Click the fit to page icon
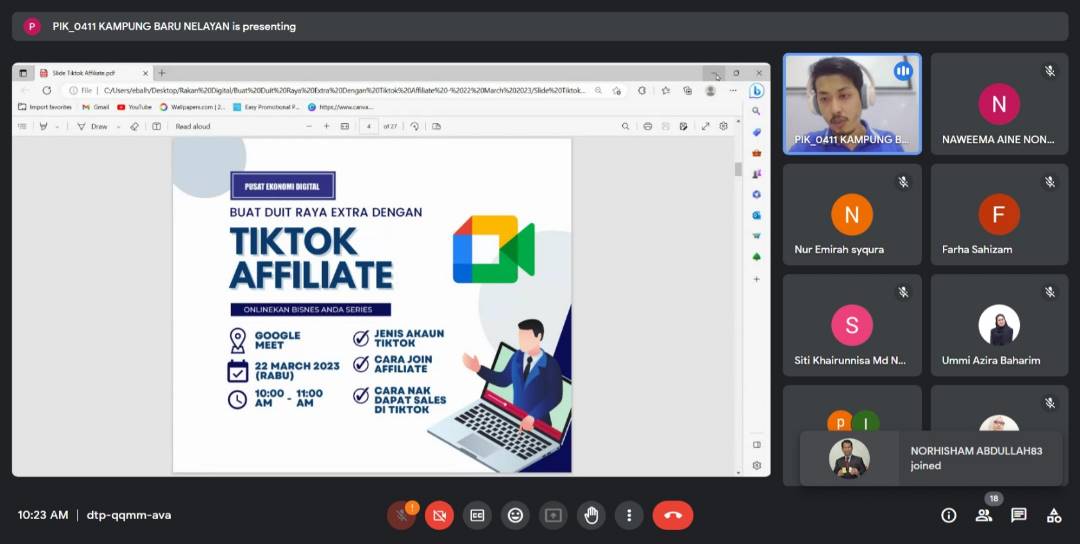This screenshot has width=1080, height=544. pos(345,126)
